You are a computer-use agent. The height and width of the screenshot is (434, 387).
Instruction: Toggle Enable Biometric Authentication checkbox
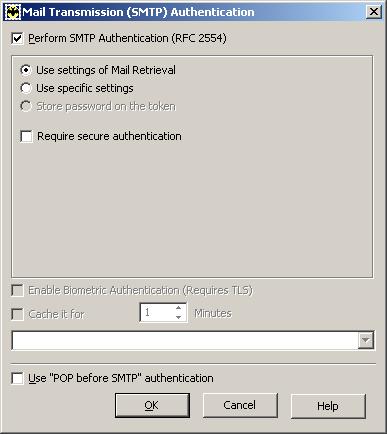click(17, 290)
